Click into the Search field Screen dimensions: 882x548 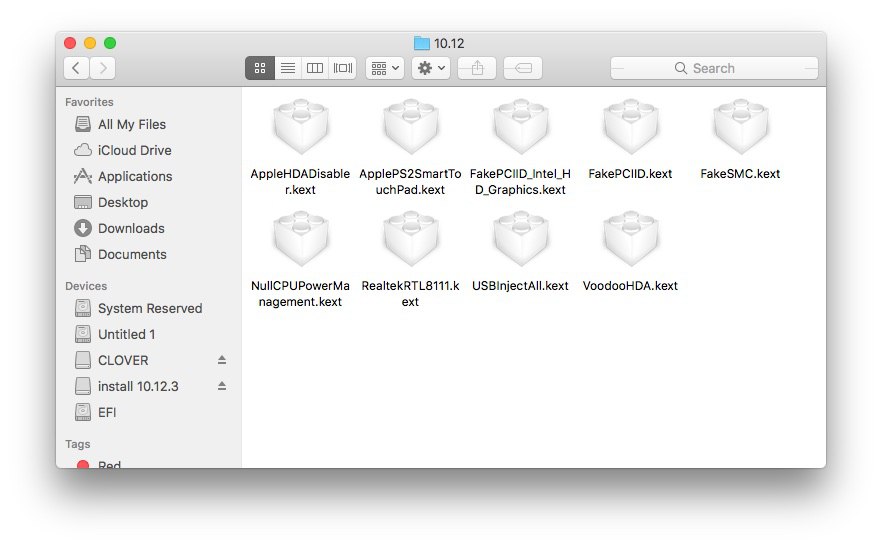click(714, 68)
